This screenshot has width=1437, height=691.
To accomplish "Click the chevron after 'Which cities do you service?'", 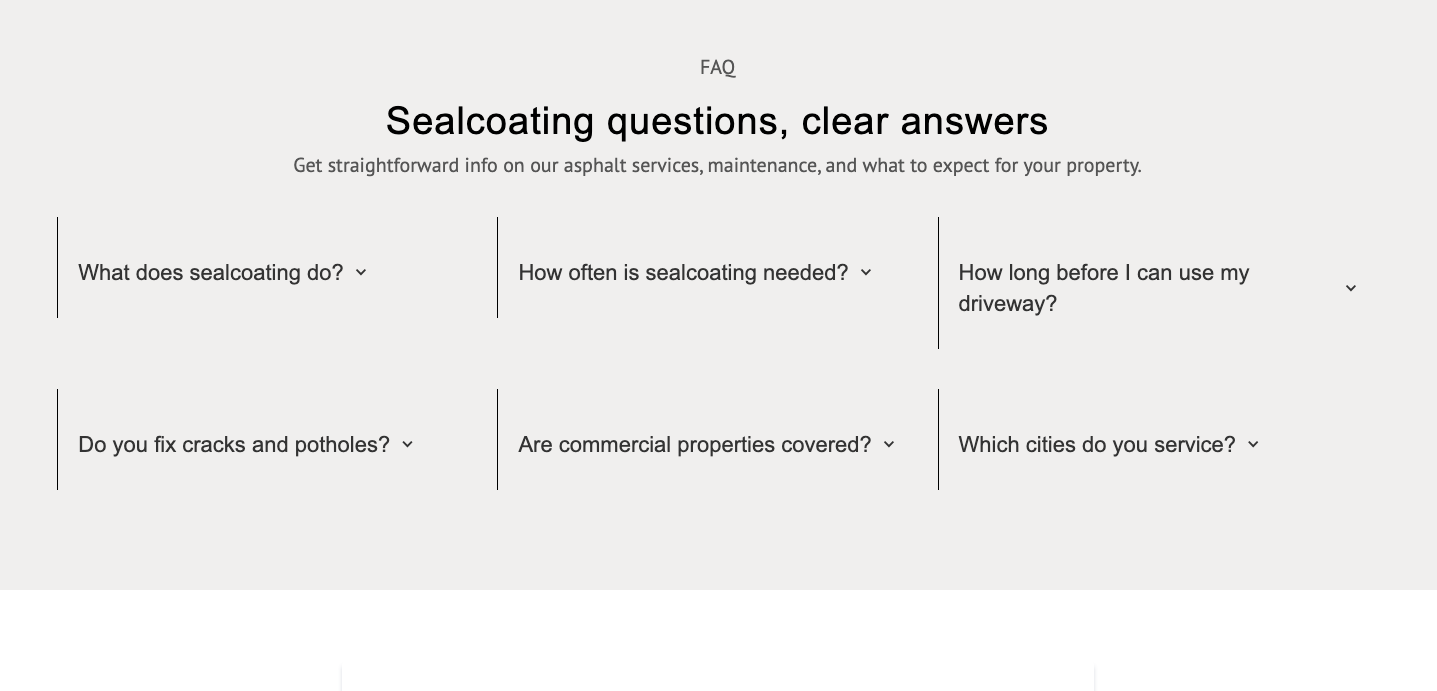I will tap(1253, 444).
